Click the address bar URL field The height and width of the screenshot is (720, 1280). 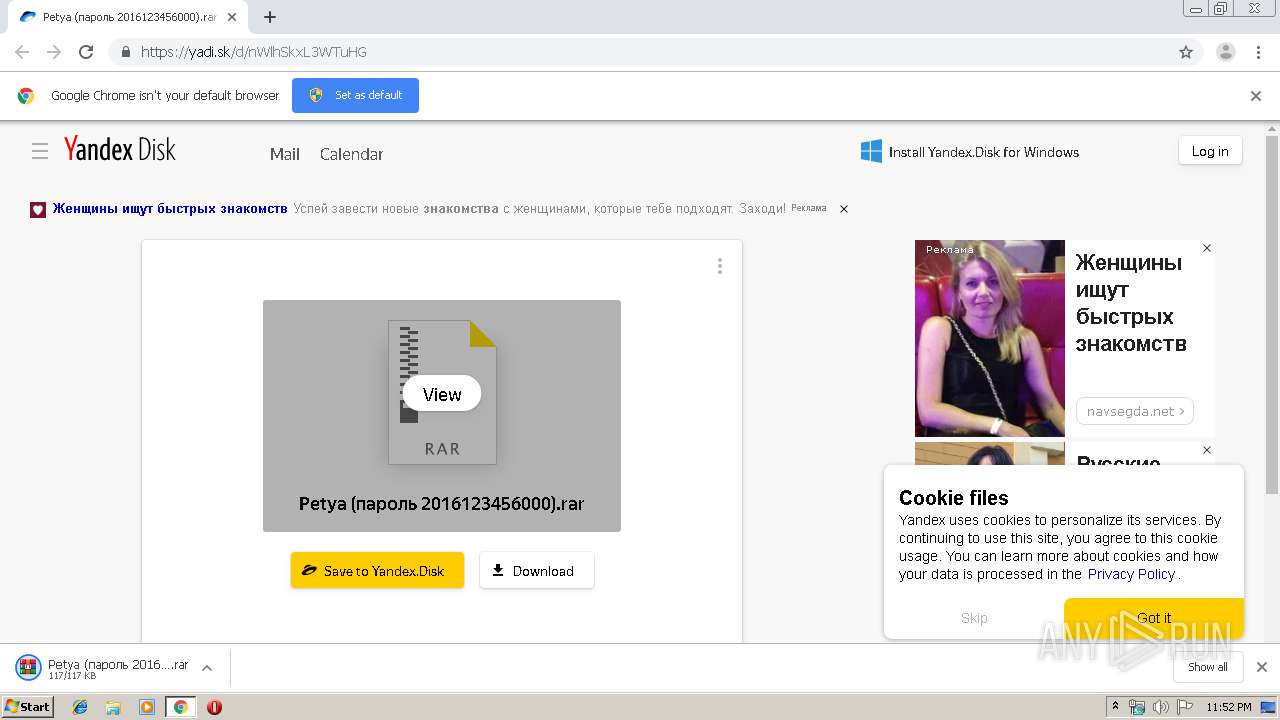tap(640, 52)
